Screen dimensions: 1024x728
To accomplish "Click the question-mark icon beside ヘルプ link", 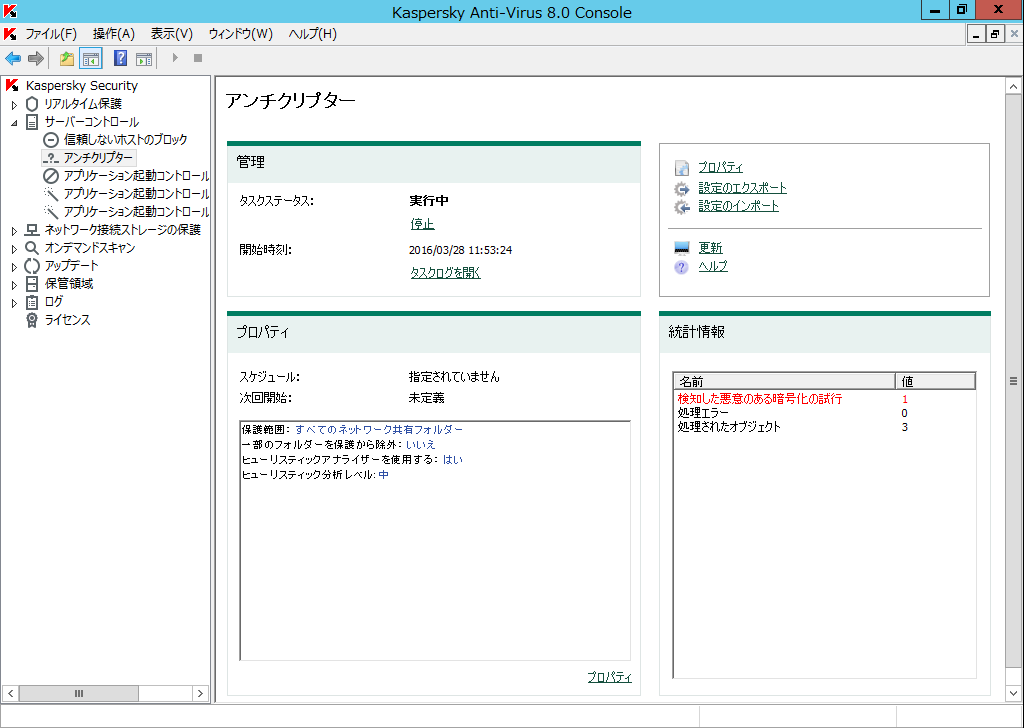I will [682, 267].
